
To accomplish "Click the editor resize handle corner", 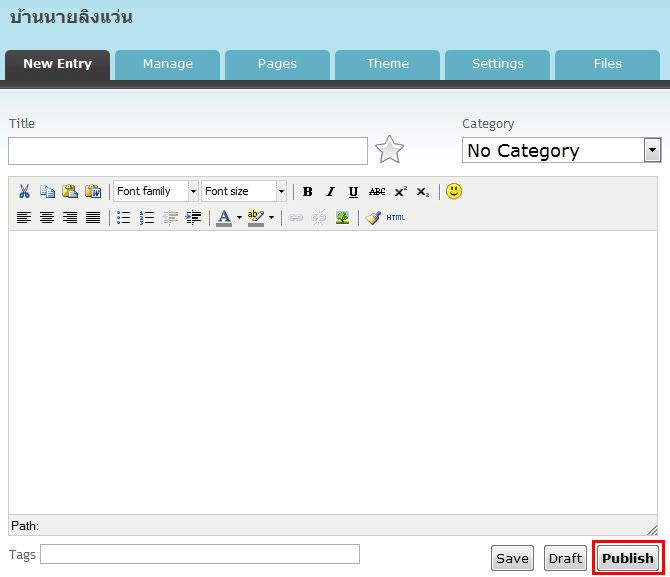I will (x=652, y=530).
